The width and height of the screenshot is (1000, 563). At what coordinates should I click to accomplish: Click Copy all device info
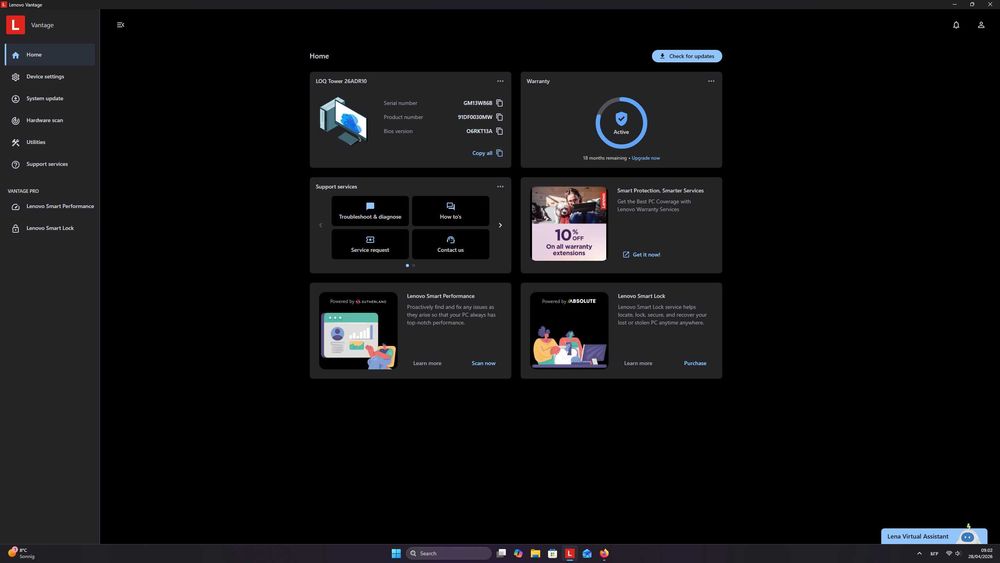(x=487, y=153)
